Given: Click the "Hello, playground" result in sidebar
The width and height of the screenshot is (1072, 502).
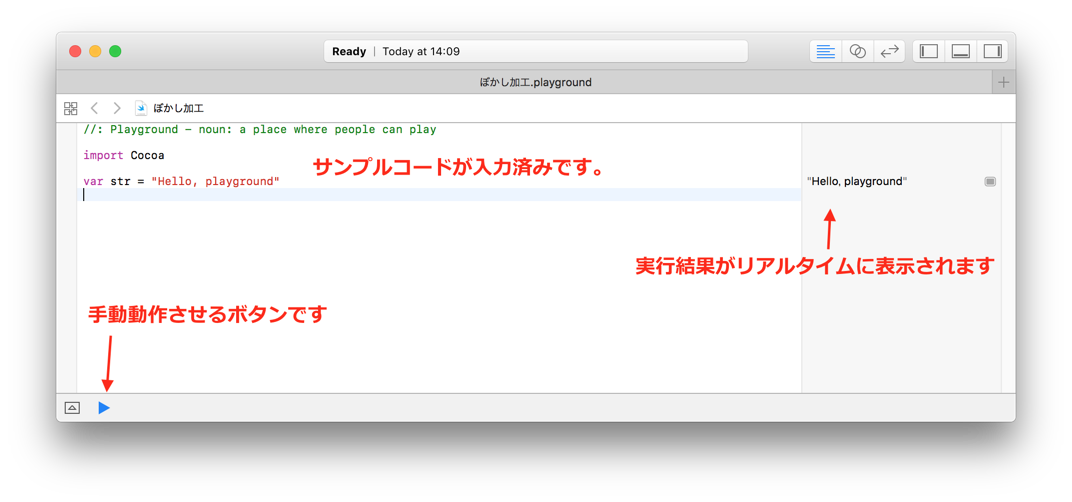Looking at the screenshot, I should click(857, 181).
